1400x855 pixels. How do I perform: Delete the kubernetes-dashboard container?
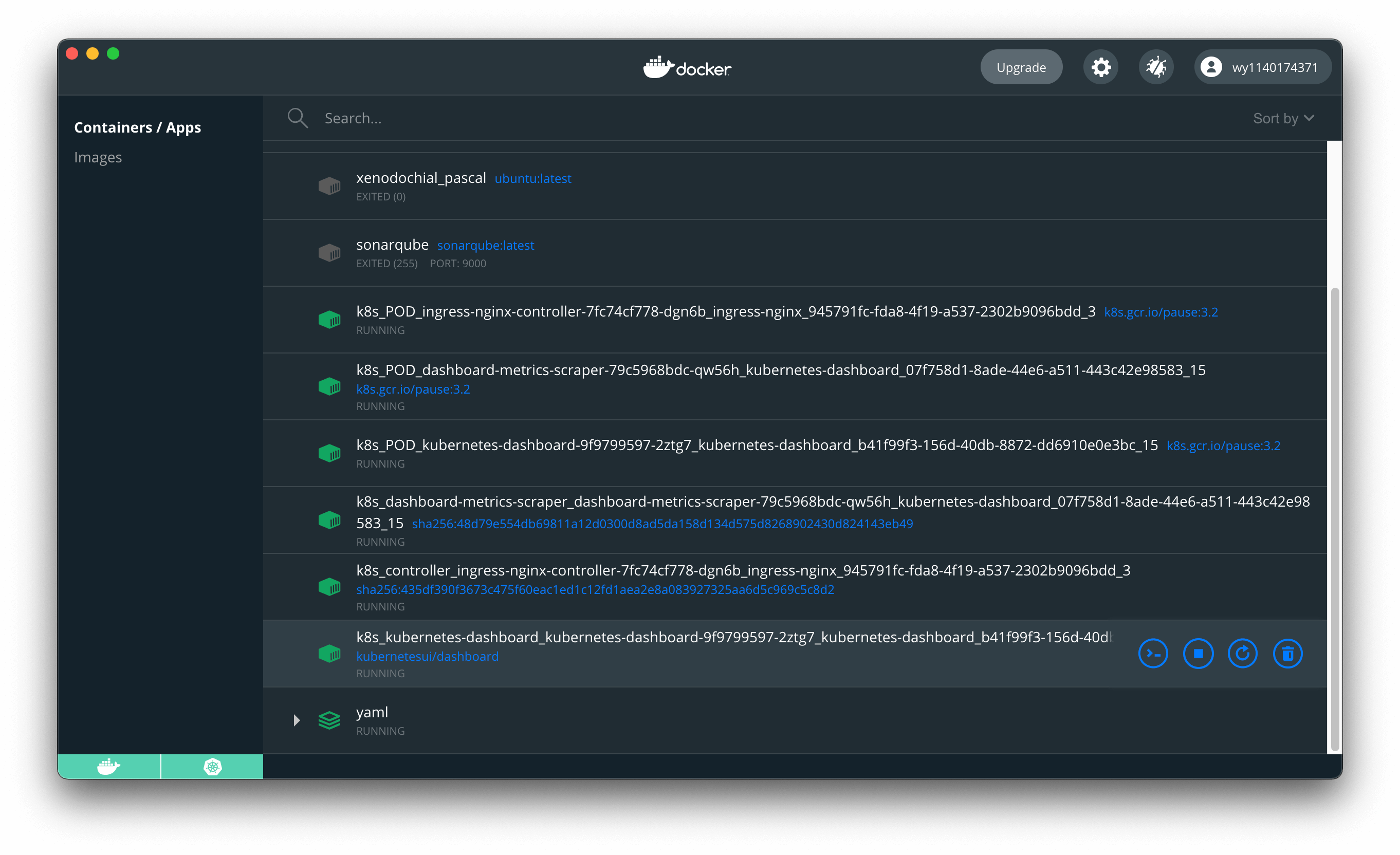(1287, 653)
